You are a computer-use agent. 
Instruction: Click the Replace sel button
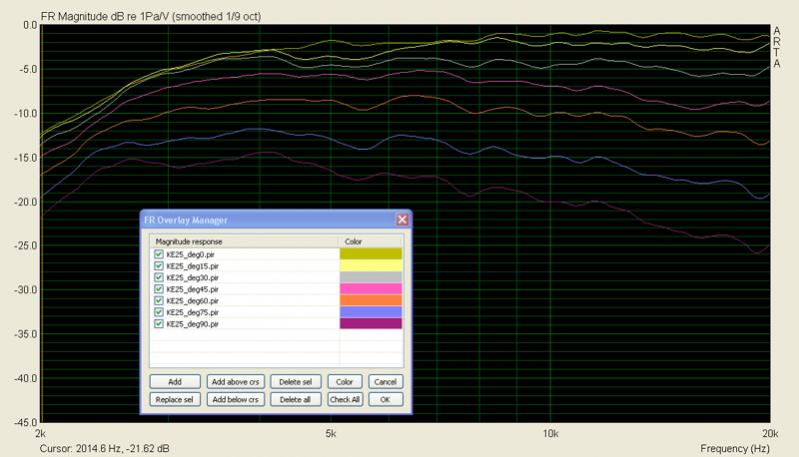(x=175, y=400)
